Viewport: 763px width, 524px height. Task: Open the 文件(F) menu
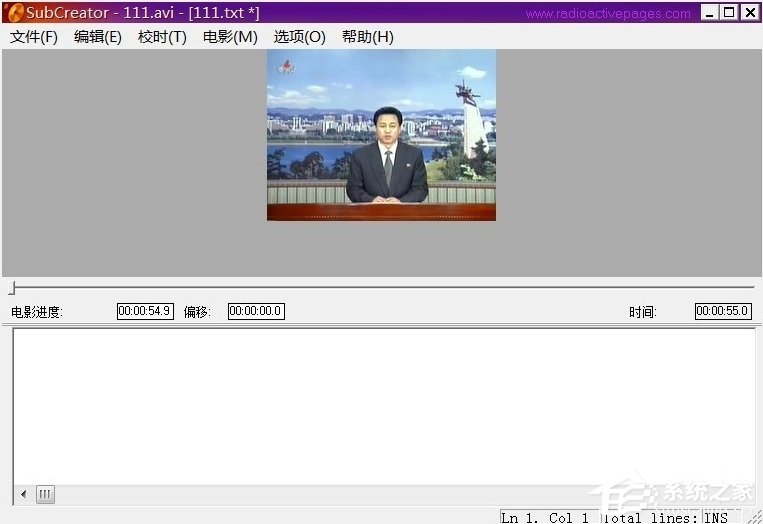point(34,37)
